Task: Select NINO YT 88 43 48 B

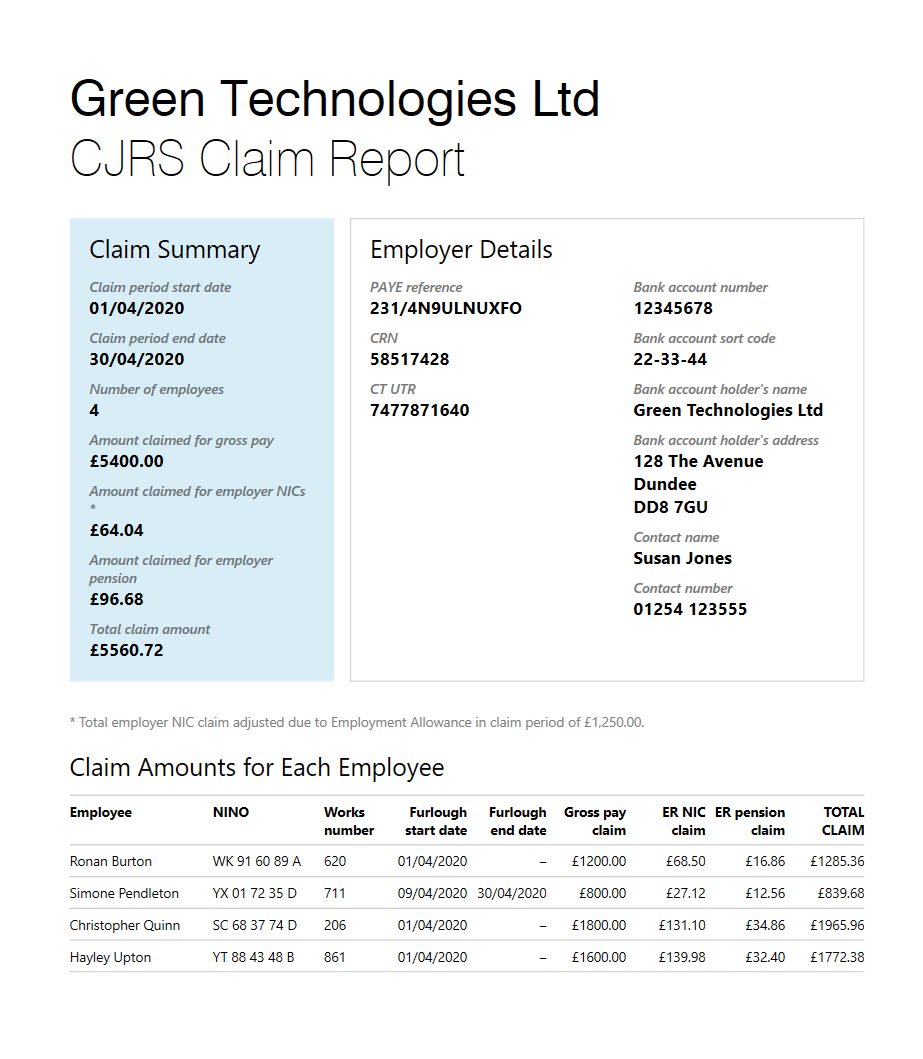Action: coord(253,958)
